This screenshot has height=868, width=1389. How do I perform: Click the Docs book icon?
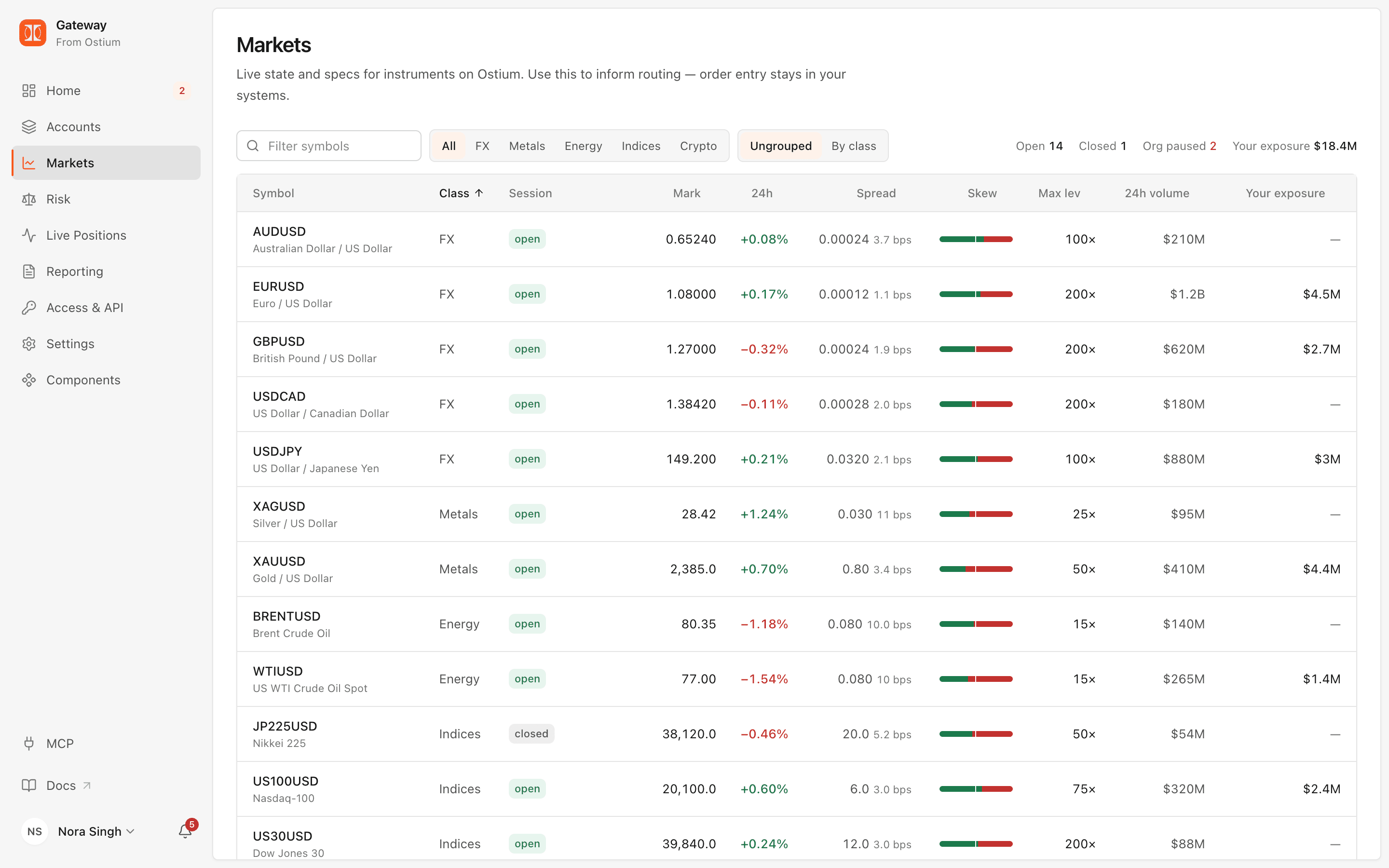pos(29,786)
